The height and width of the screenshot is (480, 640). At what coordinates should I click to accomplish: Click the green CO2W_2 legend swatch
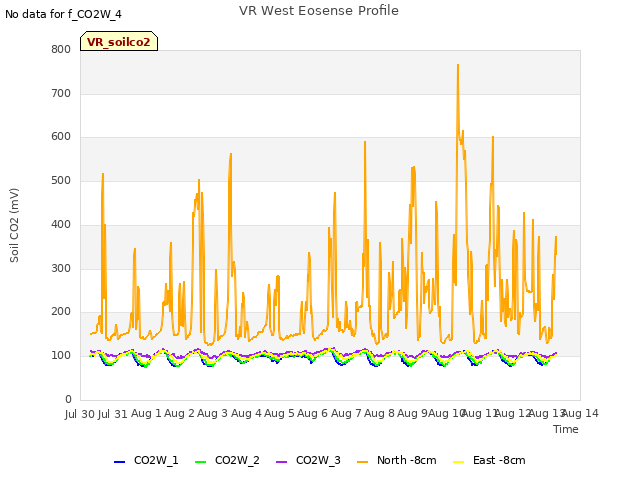coord(200,462)
